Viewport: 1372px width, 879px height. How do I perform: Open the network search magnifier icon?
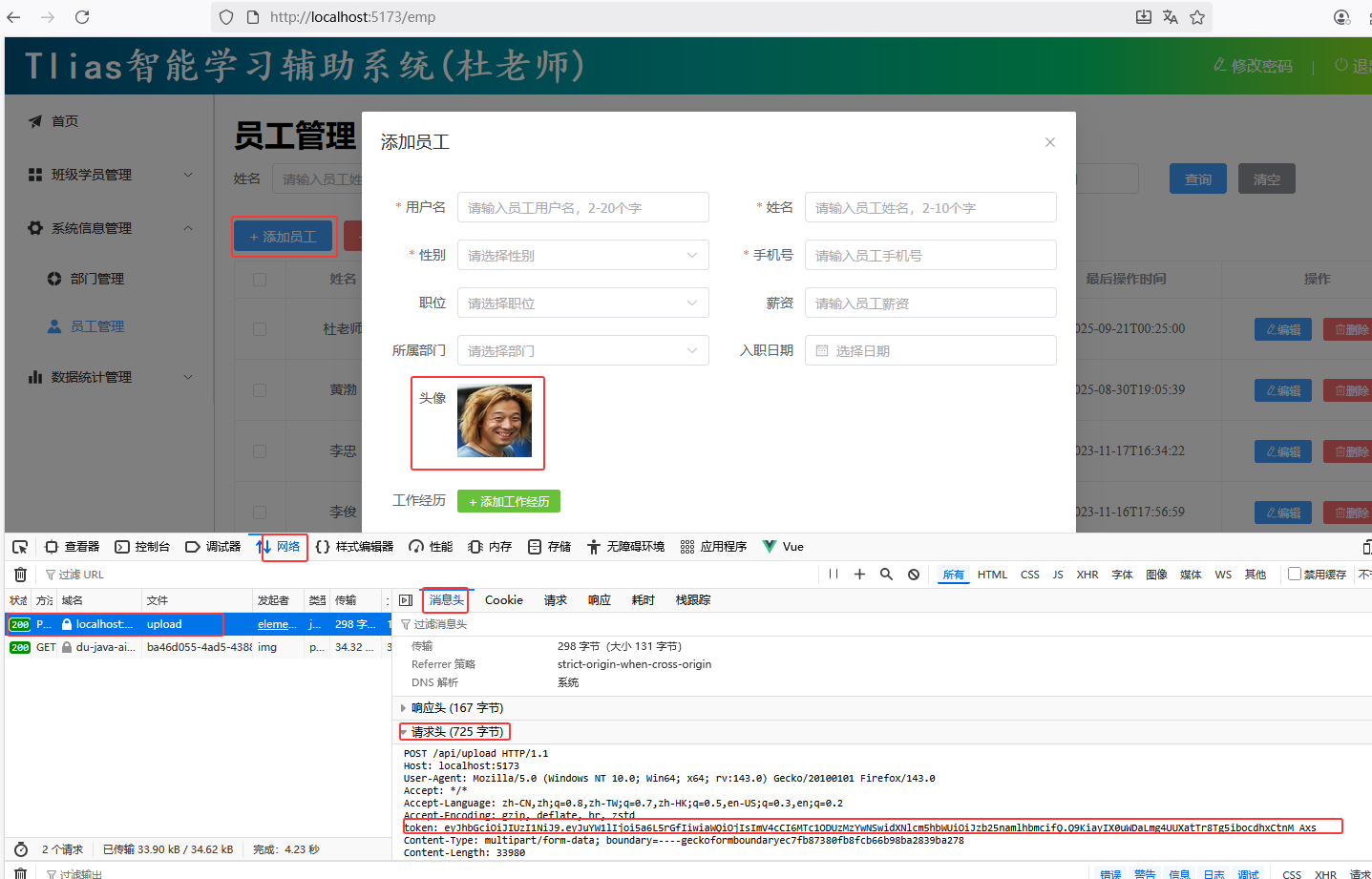point(886,575)
